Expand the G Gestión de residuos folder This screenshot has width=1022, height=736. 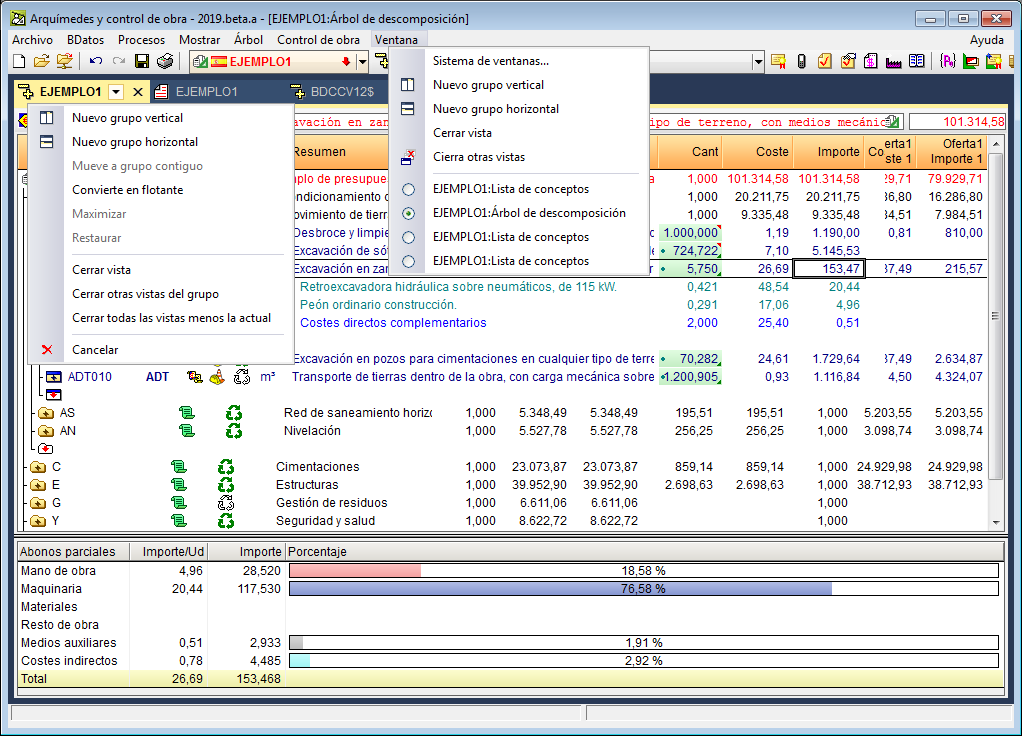coord(38,503)
